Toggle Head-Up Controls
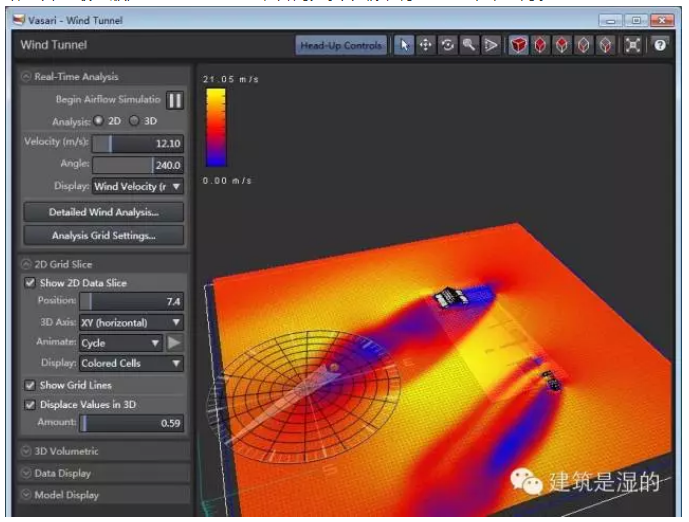 [x=341, y=45]
